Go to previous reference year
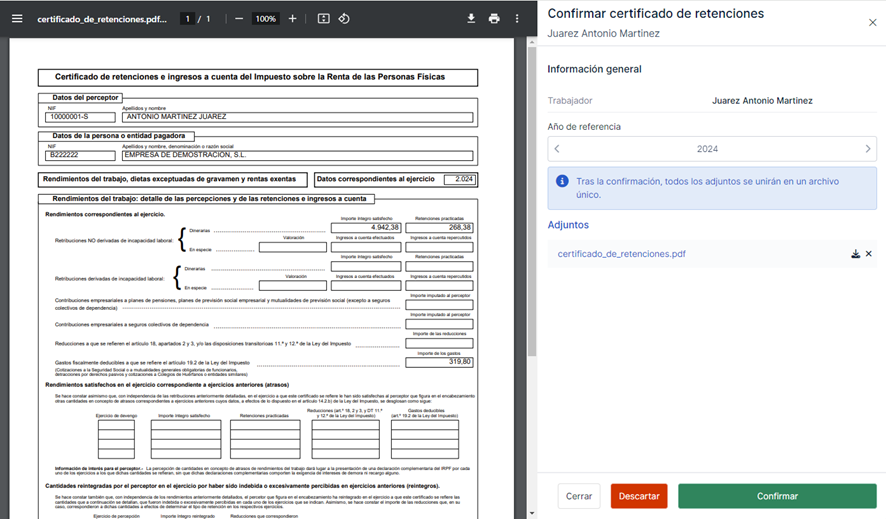Screen dimensions: 886x519 (557, 149)
